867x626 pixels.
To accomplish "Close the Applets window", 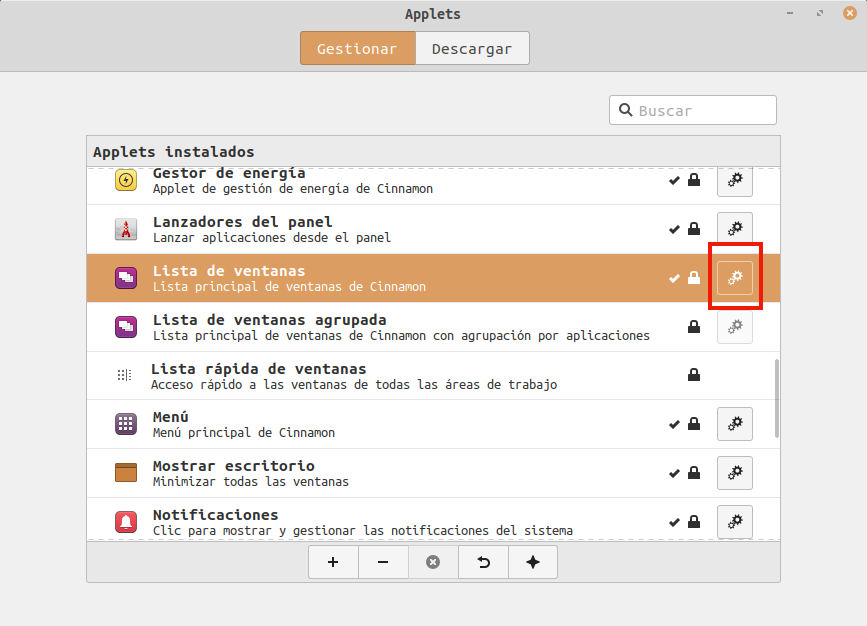I will pos(849,13).
